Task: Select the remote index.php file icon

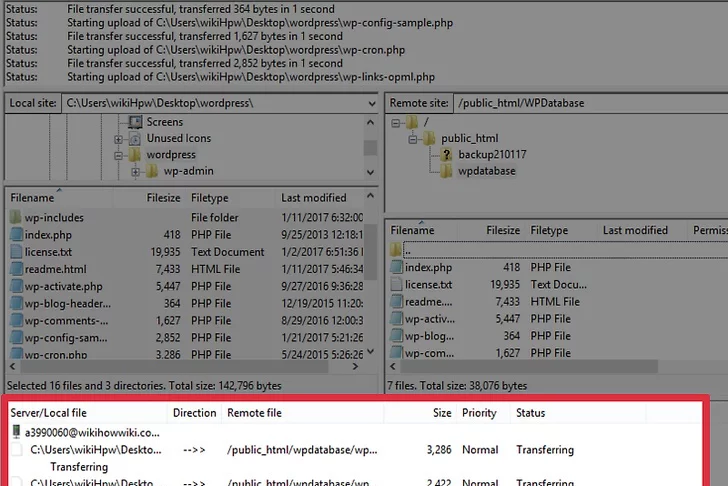Action: 396,268
